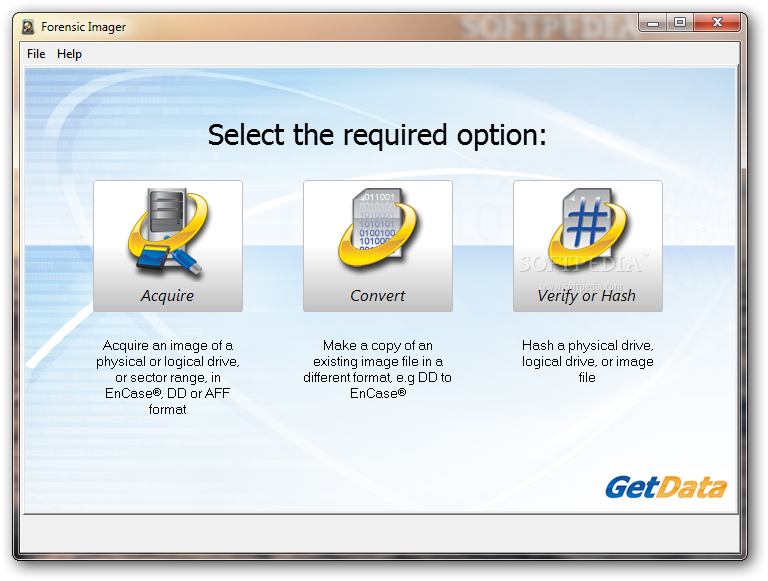This screenshot has height=581, width=768.
Task: Click the GetData logo
Action: point(666,487)
